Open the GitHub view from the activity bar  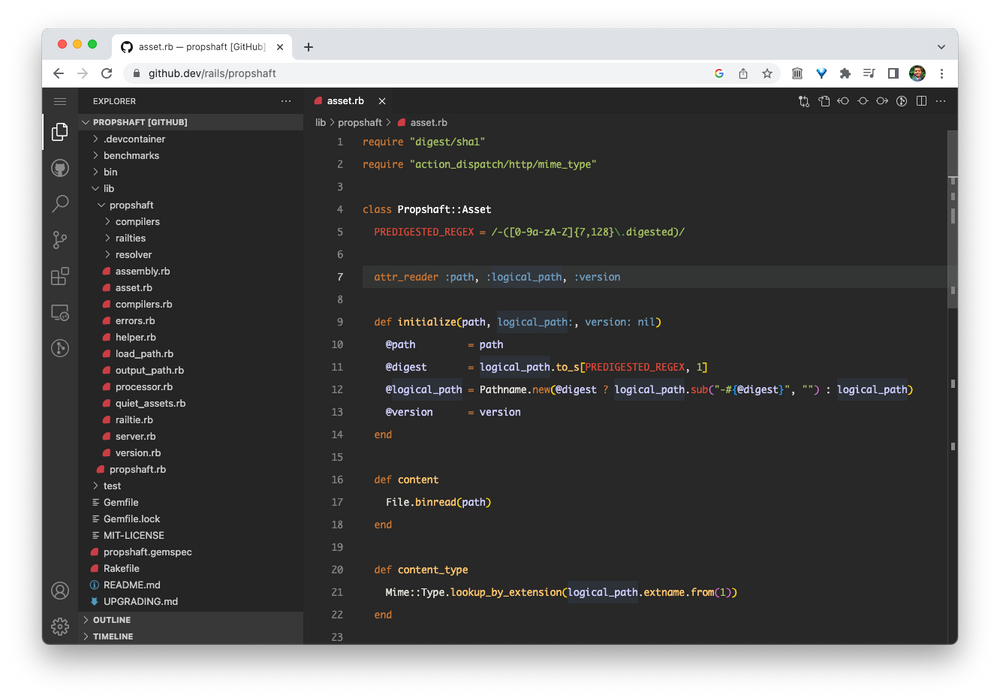click(60, 167)
